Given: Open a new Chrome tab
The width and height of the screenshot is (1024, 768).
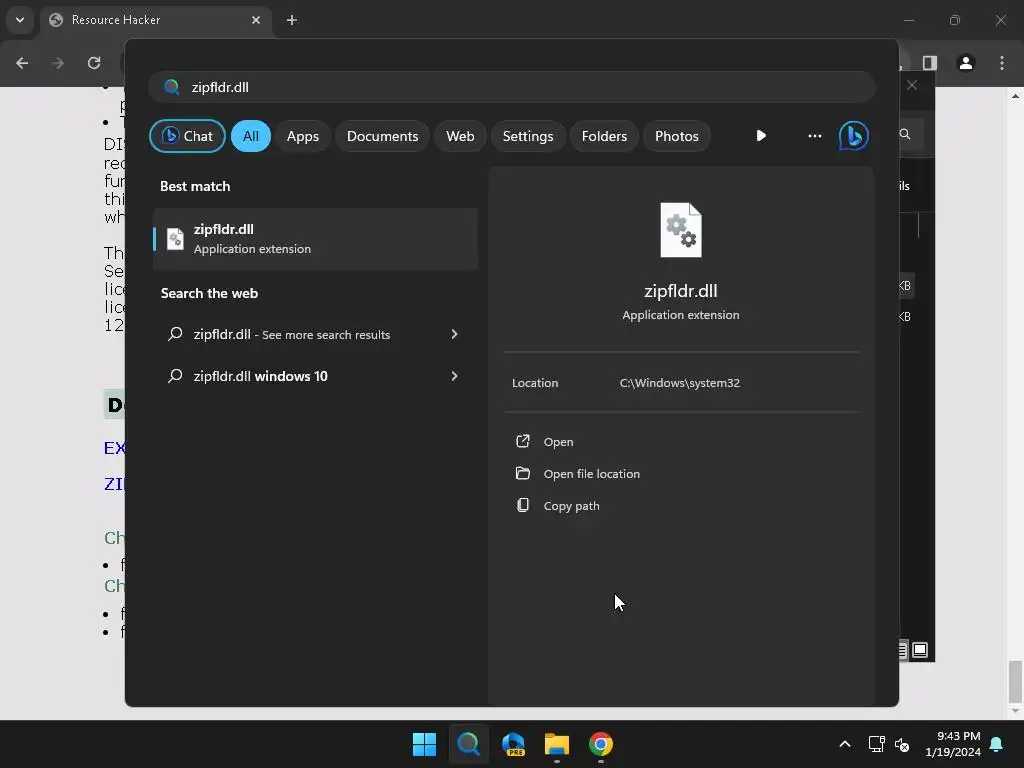Looking at the screenshot, I should pos(292,20).
